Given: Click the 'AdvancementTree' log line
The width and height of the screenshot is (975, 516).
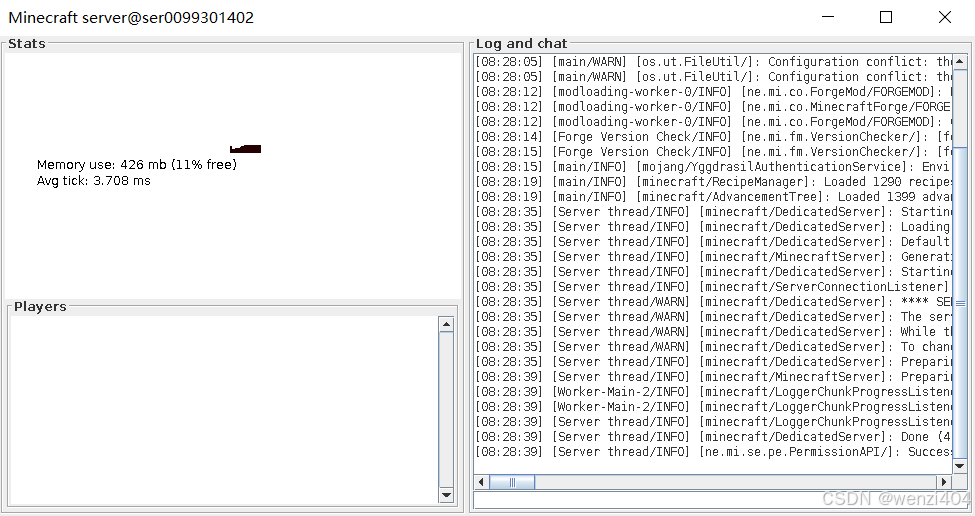Looking at the screenshot, I should (x=713, y=196).
